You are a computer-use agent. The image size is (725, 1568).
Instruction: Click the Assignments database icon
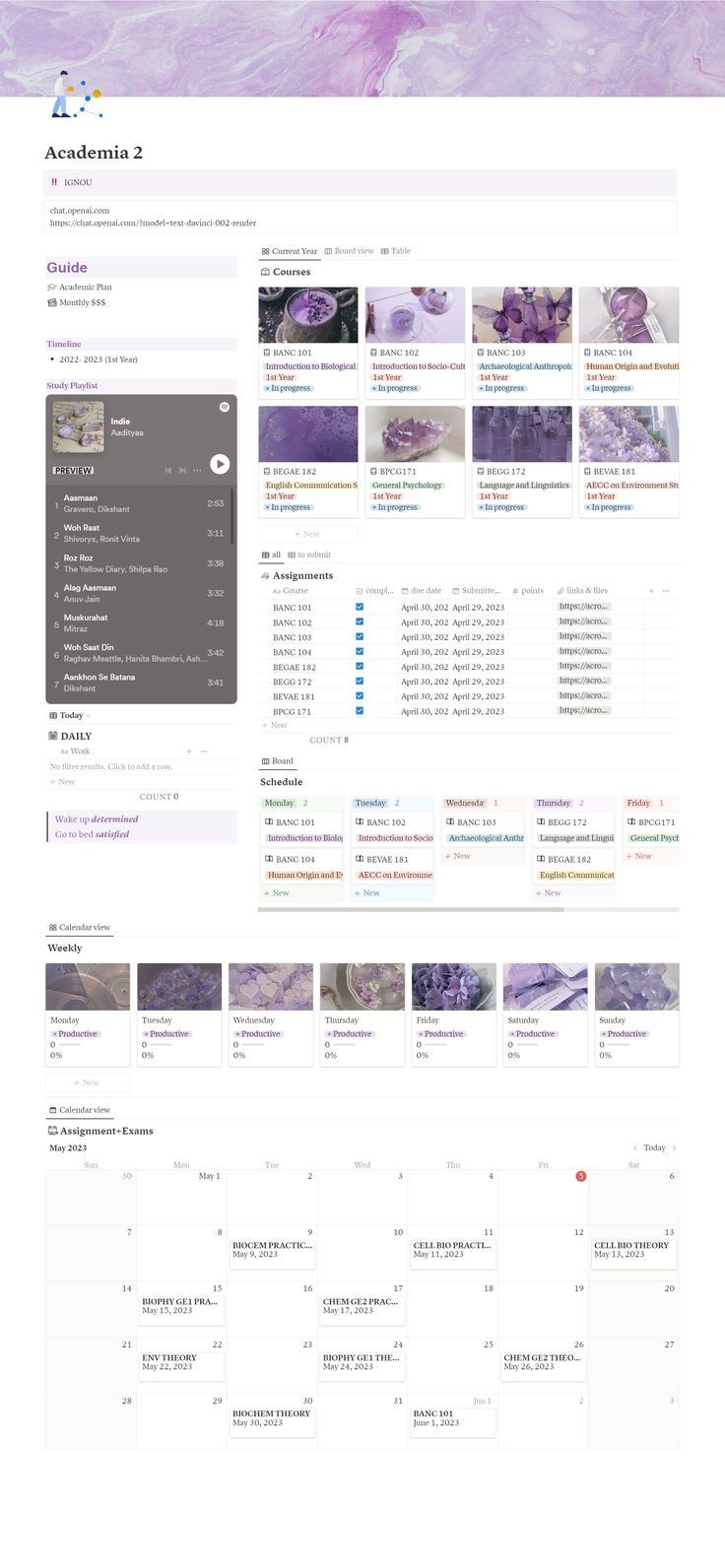point(265,575)
